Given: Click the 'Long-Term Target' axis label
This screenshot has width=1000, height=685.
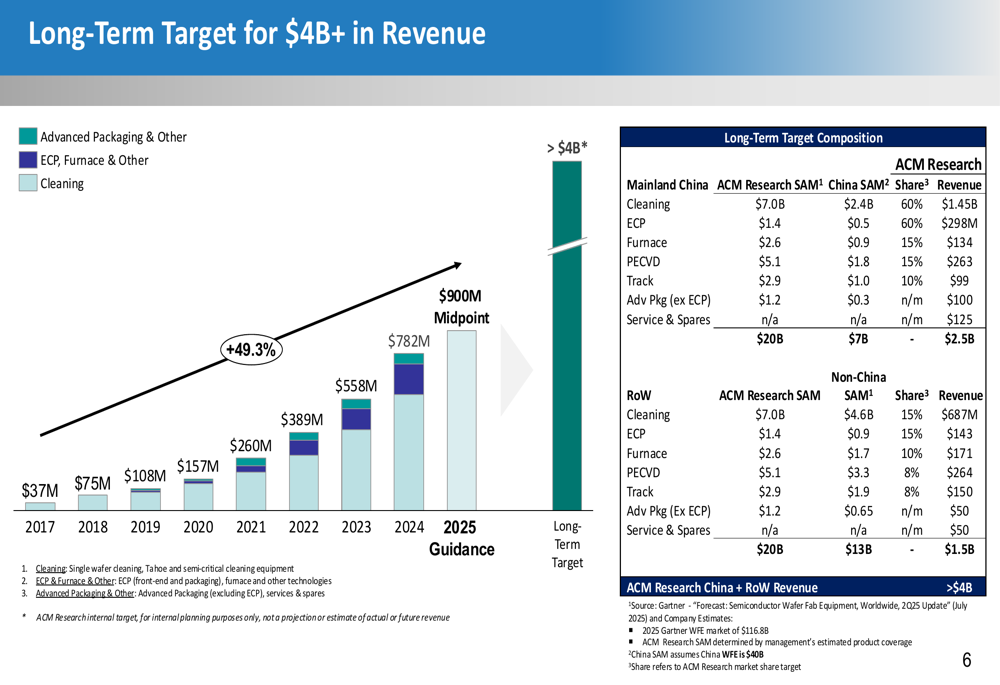Looking at the screenshot, I should click(x=567, y=544).
